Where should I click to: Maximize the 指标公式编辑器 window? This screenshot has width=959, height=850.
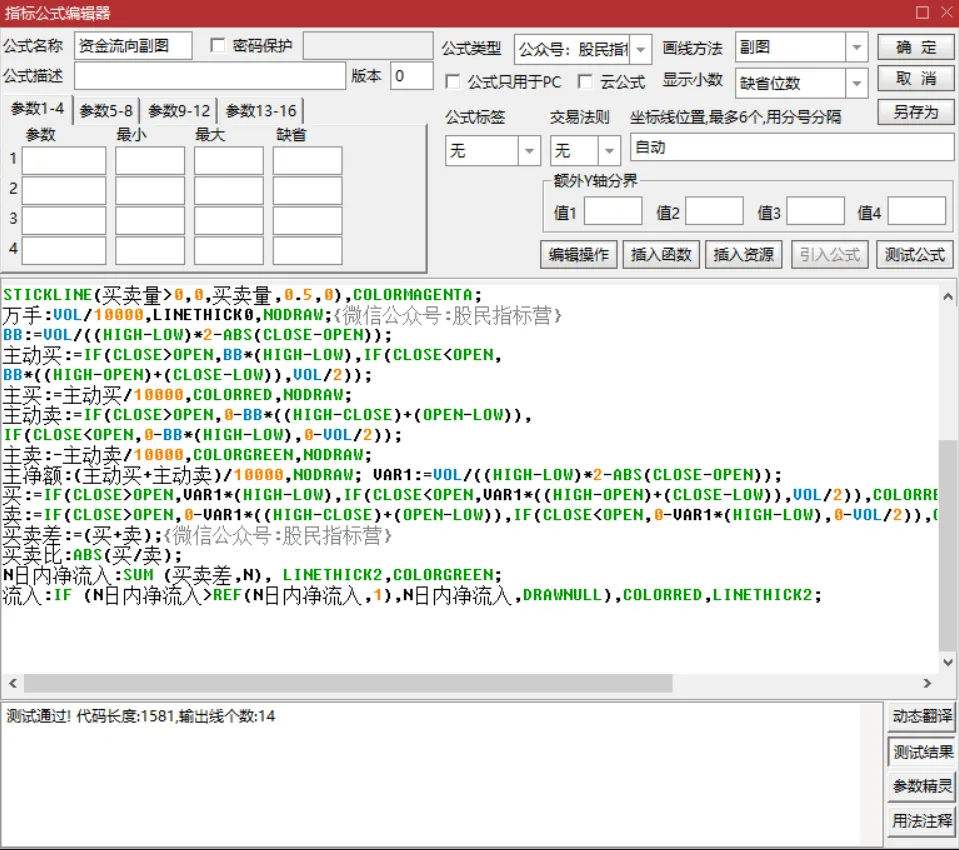(923, 12)
